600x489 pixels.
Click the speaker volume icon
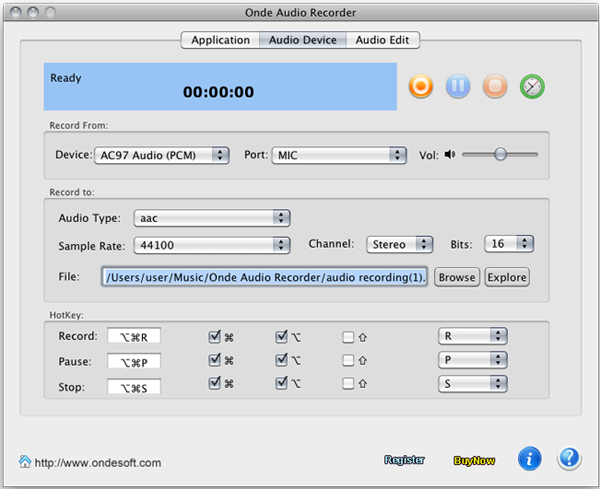pos(450,154)
